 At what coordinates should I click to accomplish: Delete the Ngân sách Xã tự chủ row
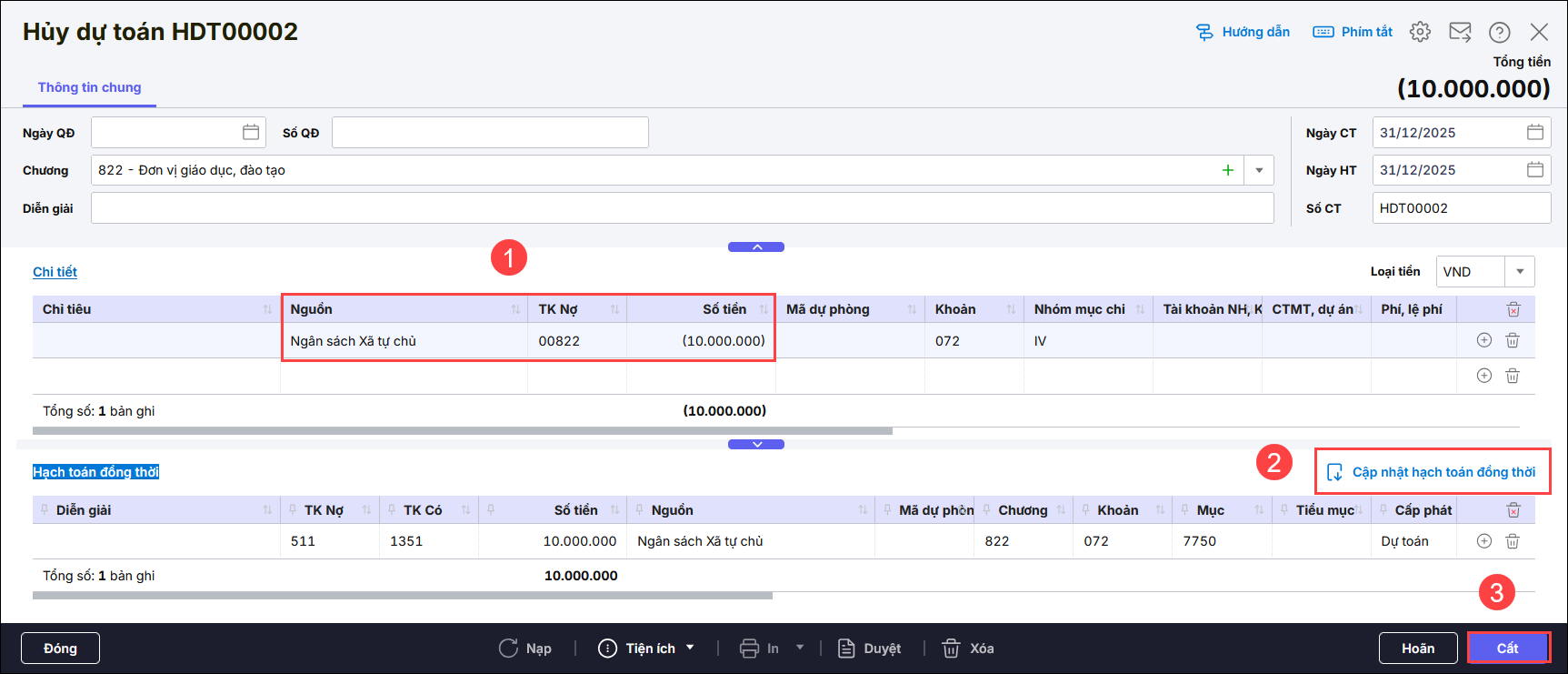point(1513,340)
